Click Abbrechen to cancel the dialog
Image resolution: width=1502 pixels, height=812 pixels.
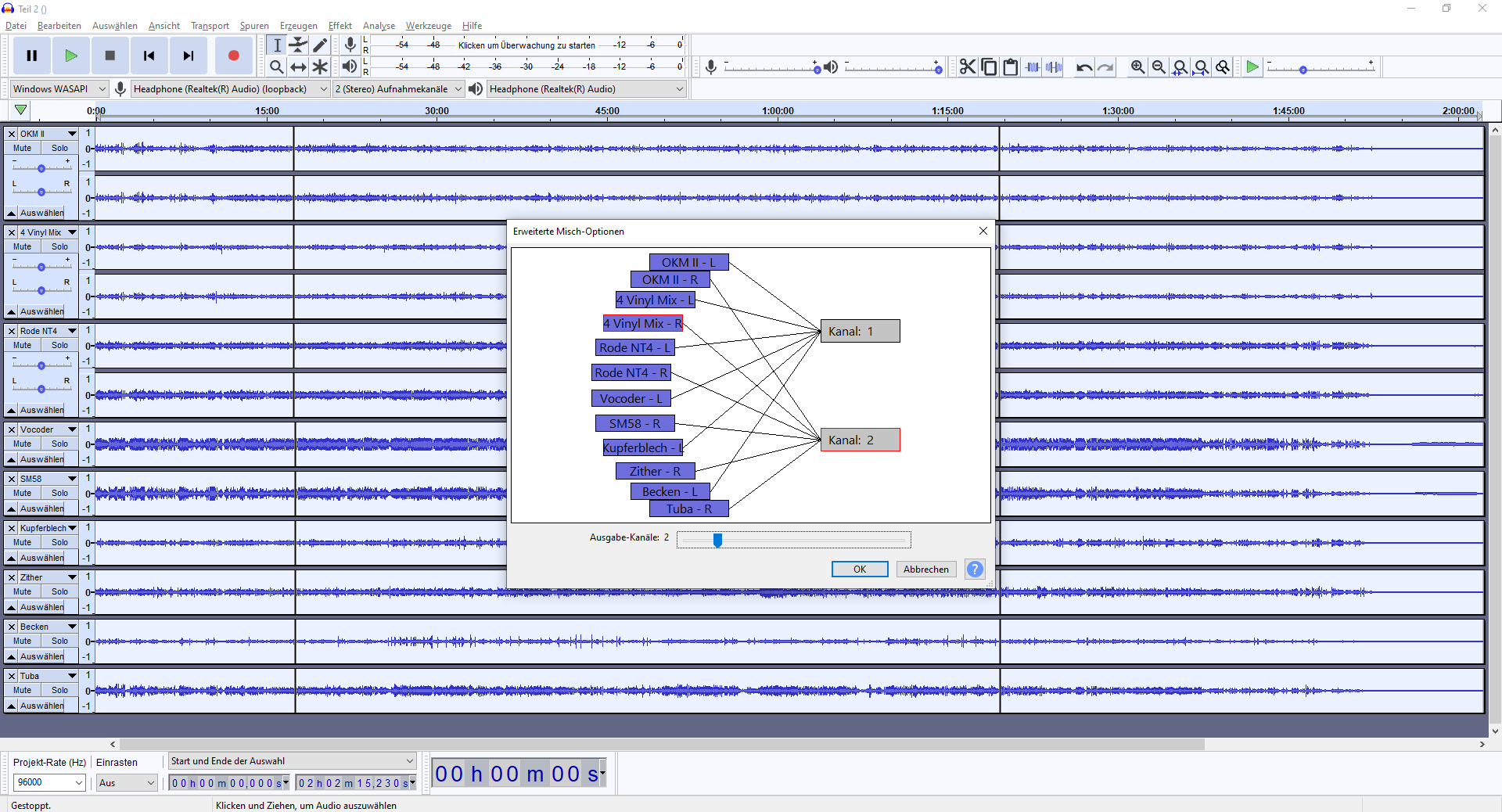(925, 569)
